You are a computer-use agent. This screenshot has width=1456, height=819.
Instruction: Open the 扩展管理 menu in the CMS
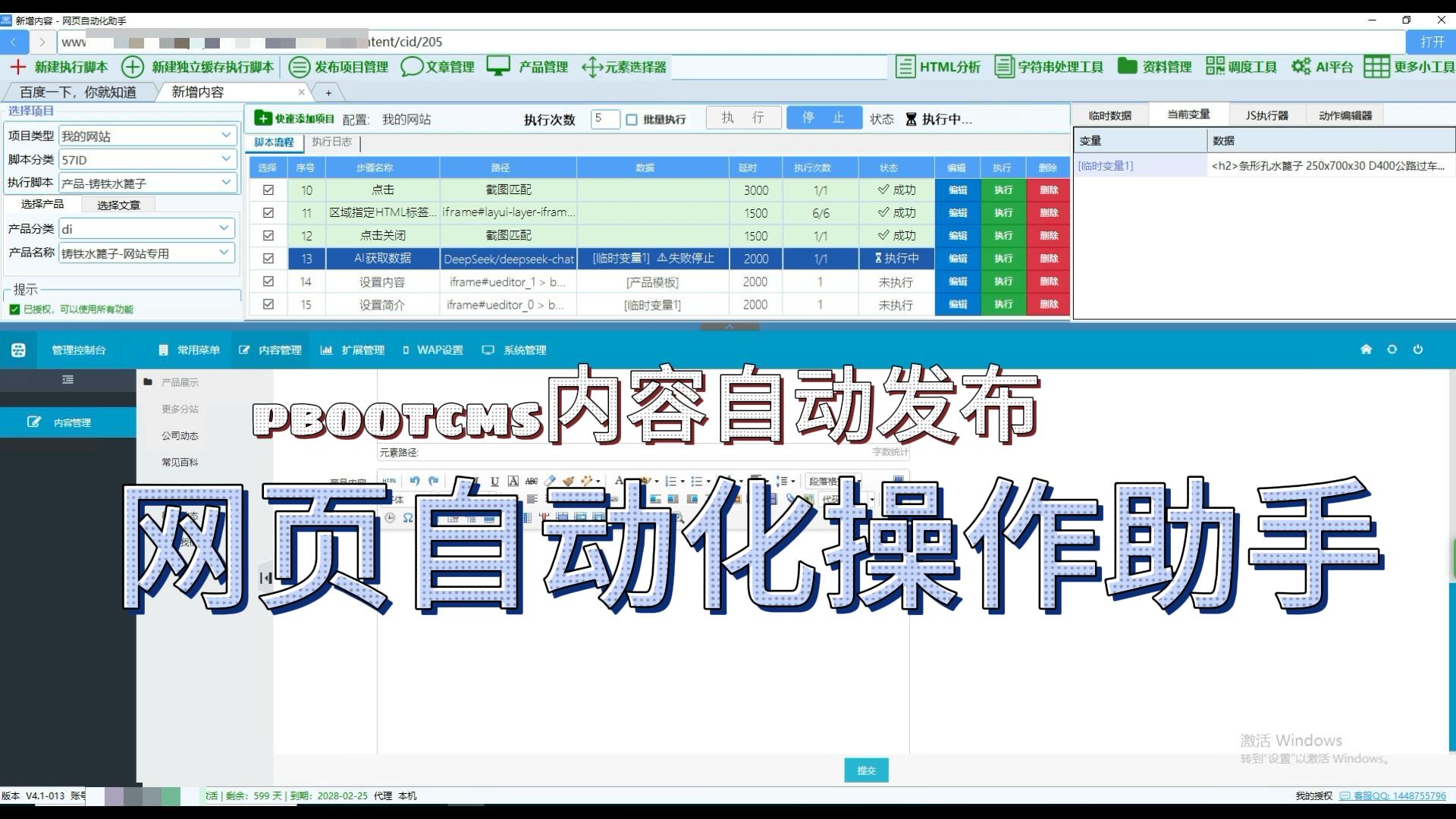pos(353,350)
